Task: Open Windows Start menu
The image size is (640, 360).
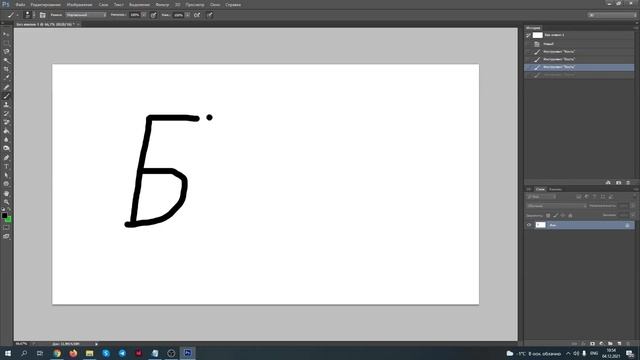Action: point(8,353)
